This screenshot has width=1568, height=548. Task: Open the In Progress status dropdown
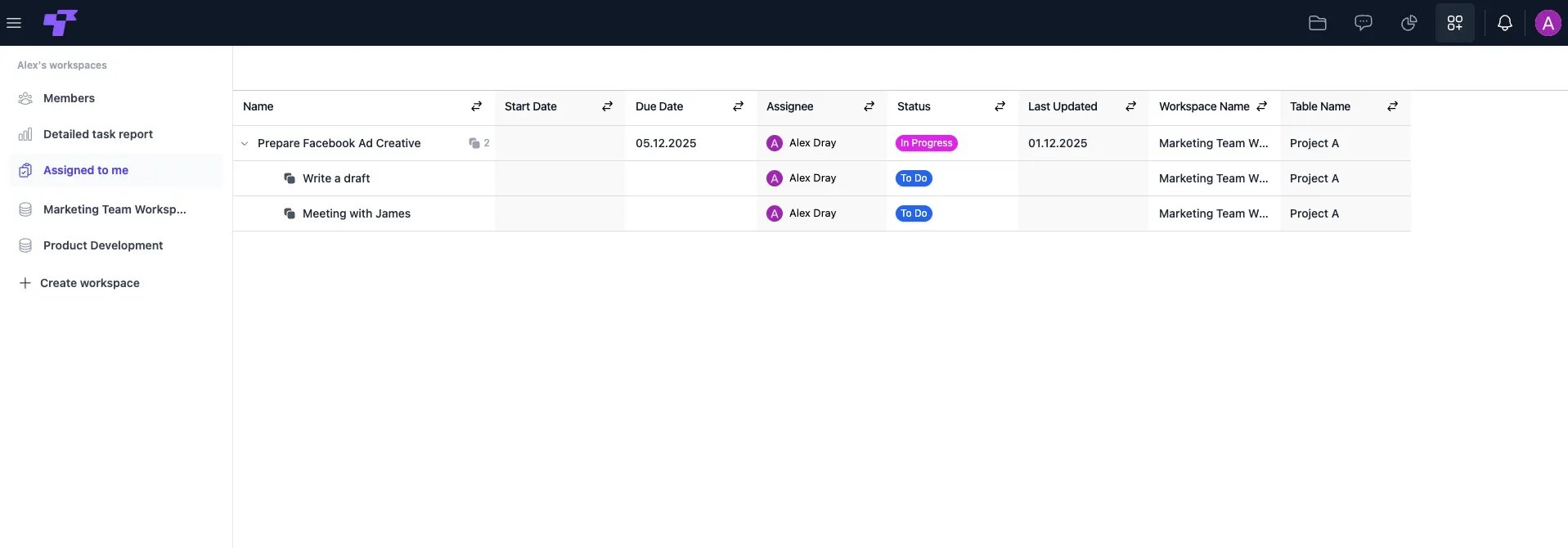click(x=927, y=143)
